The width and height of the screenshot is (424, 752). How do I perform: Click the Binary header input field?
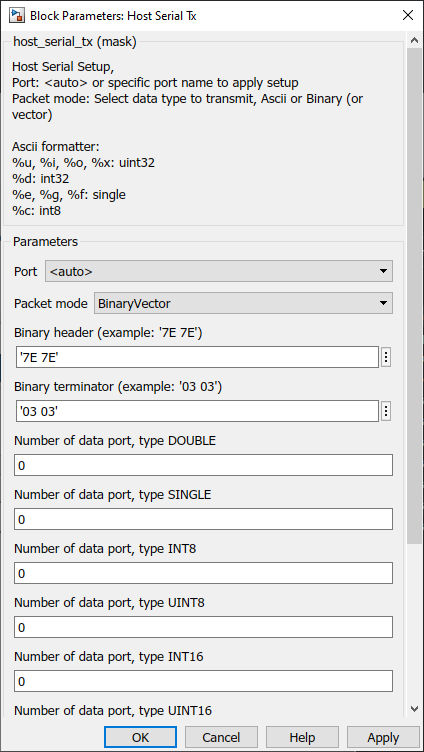[x=197, y=357]
